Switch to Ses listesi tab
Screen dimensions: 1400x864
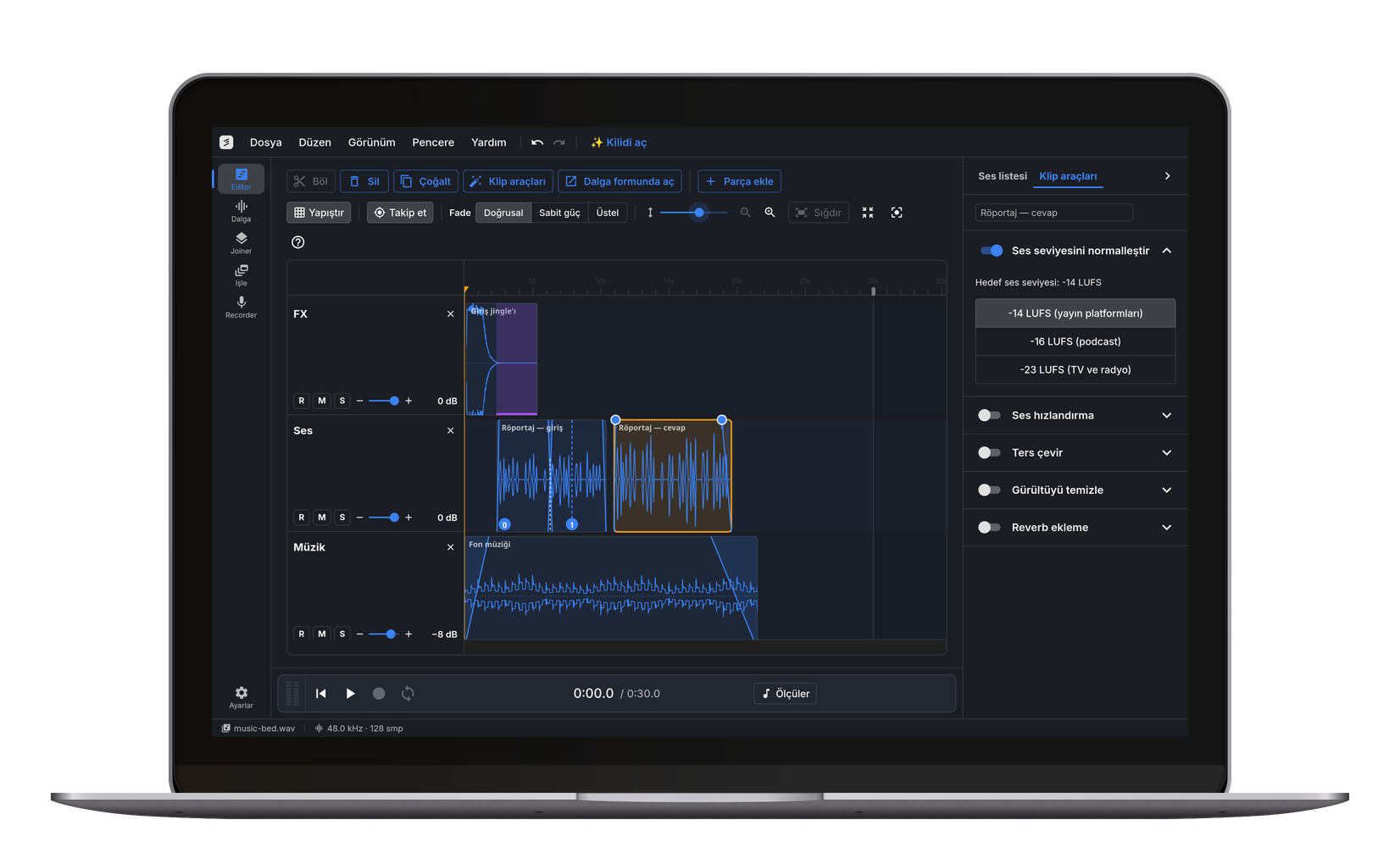pos(1003,176)
